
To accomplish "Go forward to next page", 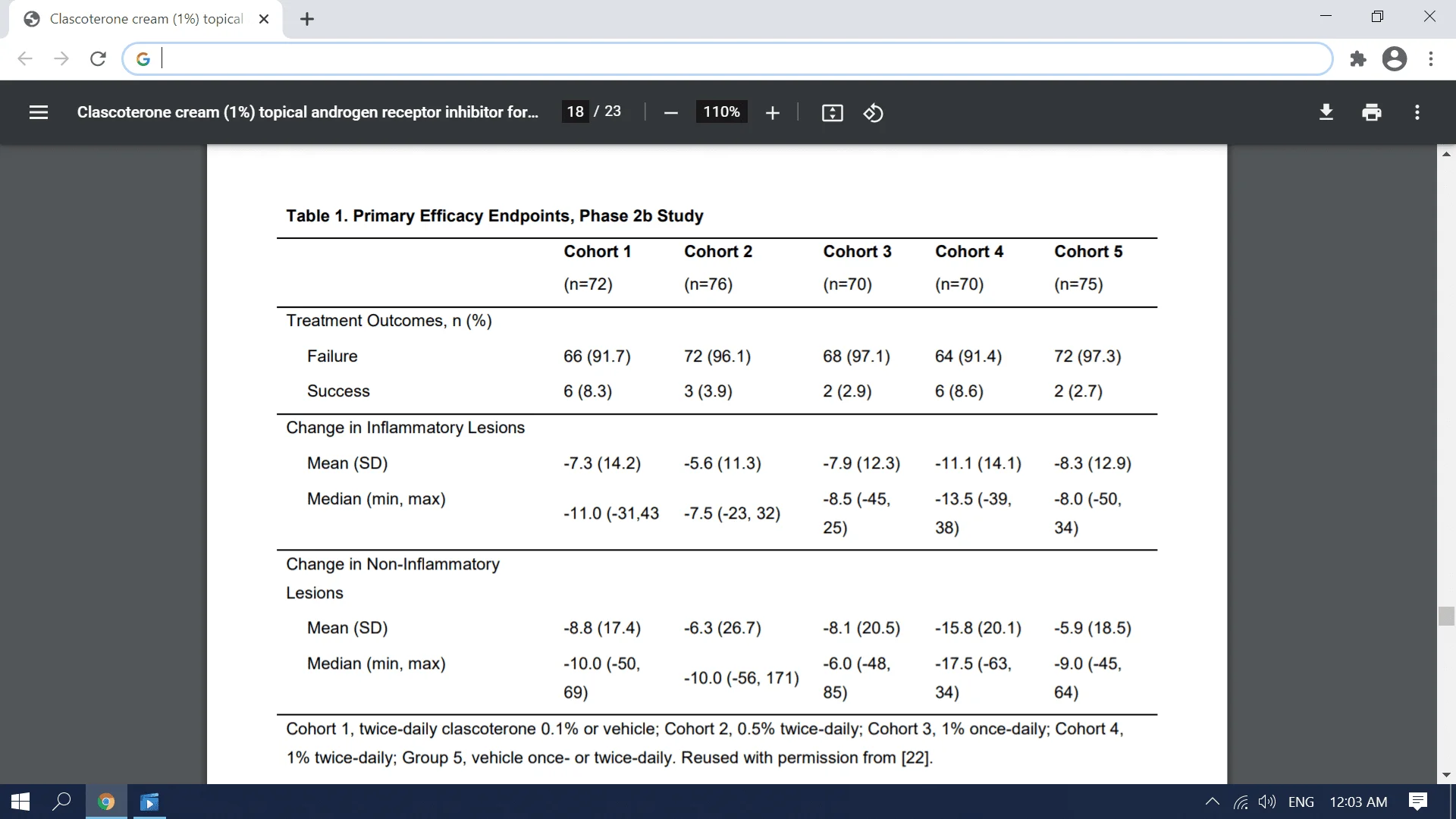I will [x=61, y=58].
